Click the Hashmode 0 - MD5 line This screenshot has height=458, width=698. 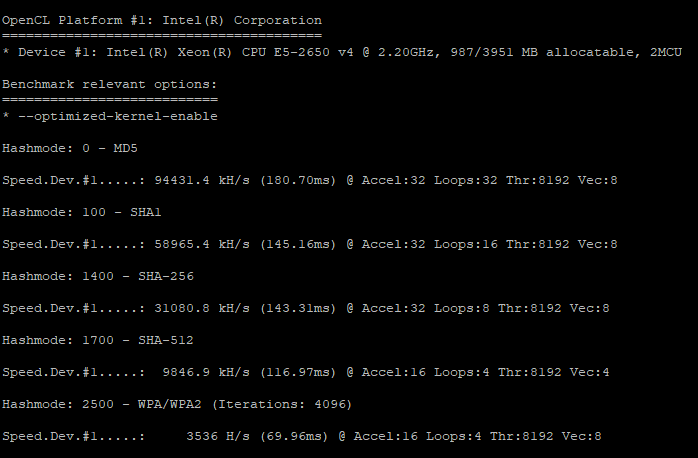coord(70,148)
